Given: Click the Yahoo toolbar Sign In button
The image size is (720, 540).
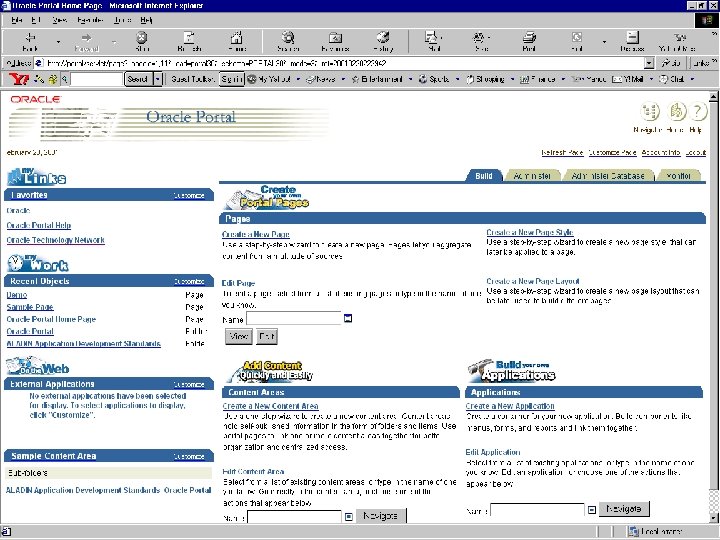Looking at the screenshot, I should tap(231, 79).
